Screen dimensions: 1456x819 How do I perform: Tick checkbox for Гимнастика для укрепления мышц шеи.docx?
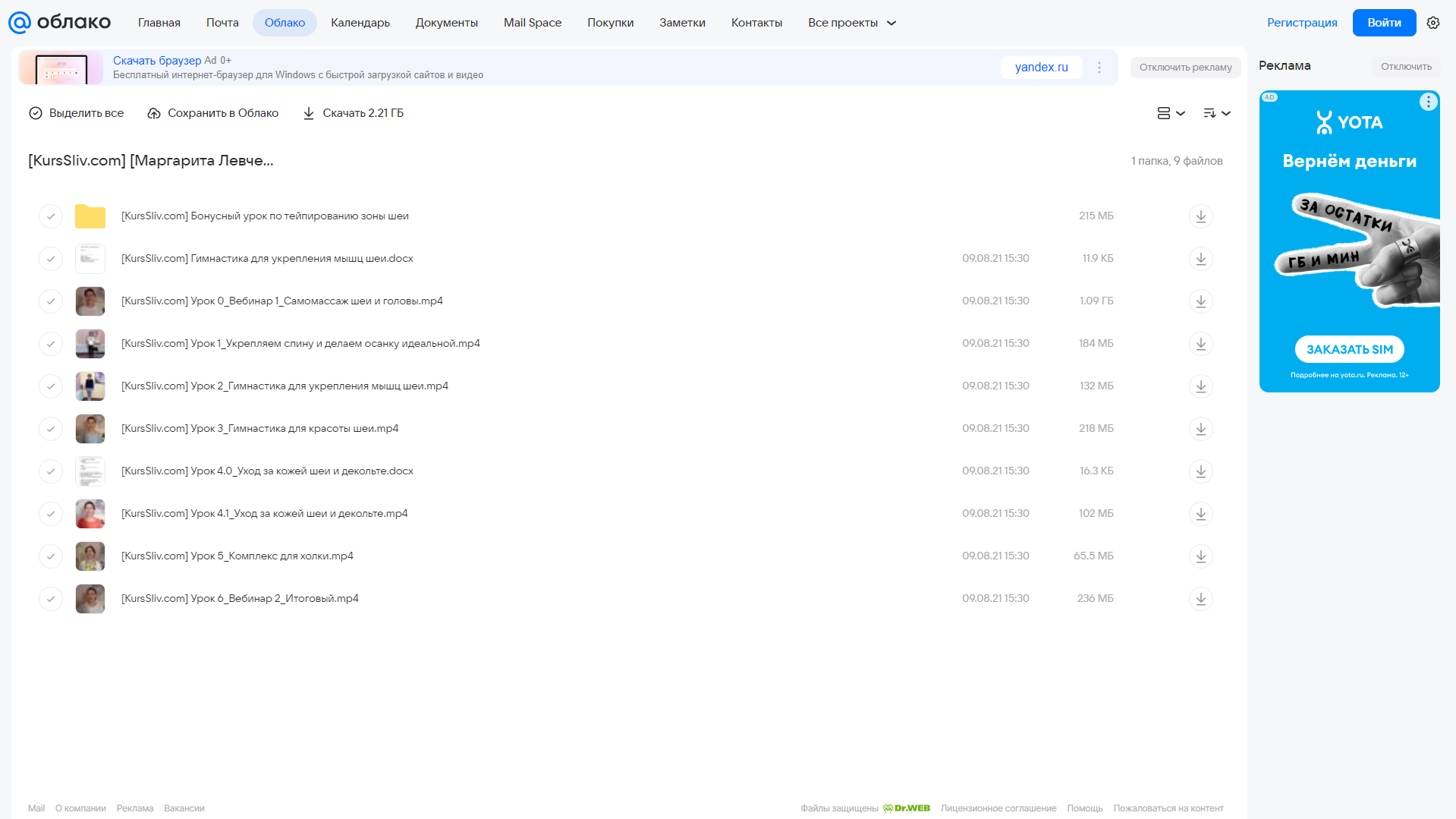click(x=50, y=259)
